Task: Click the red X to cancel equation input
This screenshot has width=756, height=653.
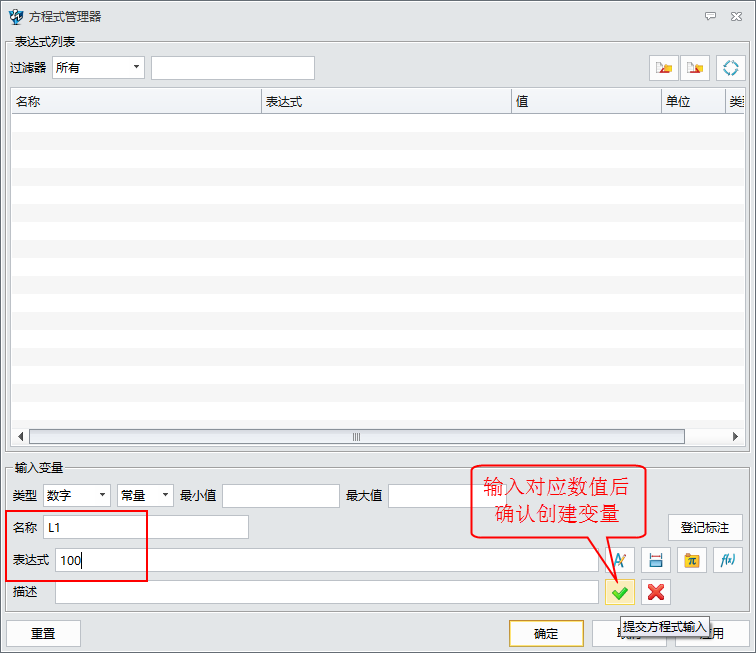Action: click(656, 592)
